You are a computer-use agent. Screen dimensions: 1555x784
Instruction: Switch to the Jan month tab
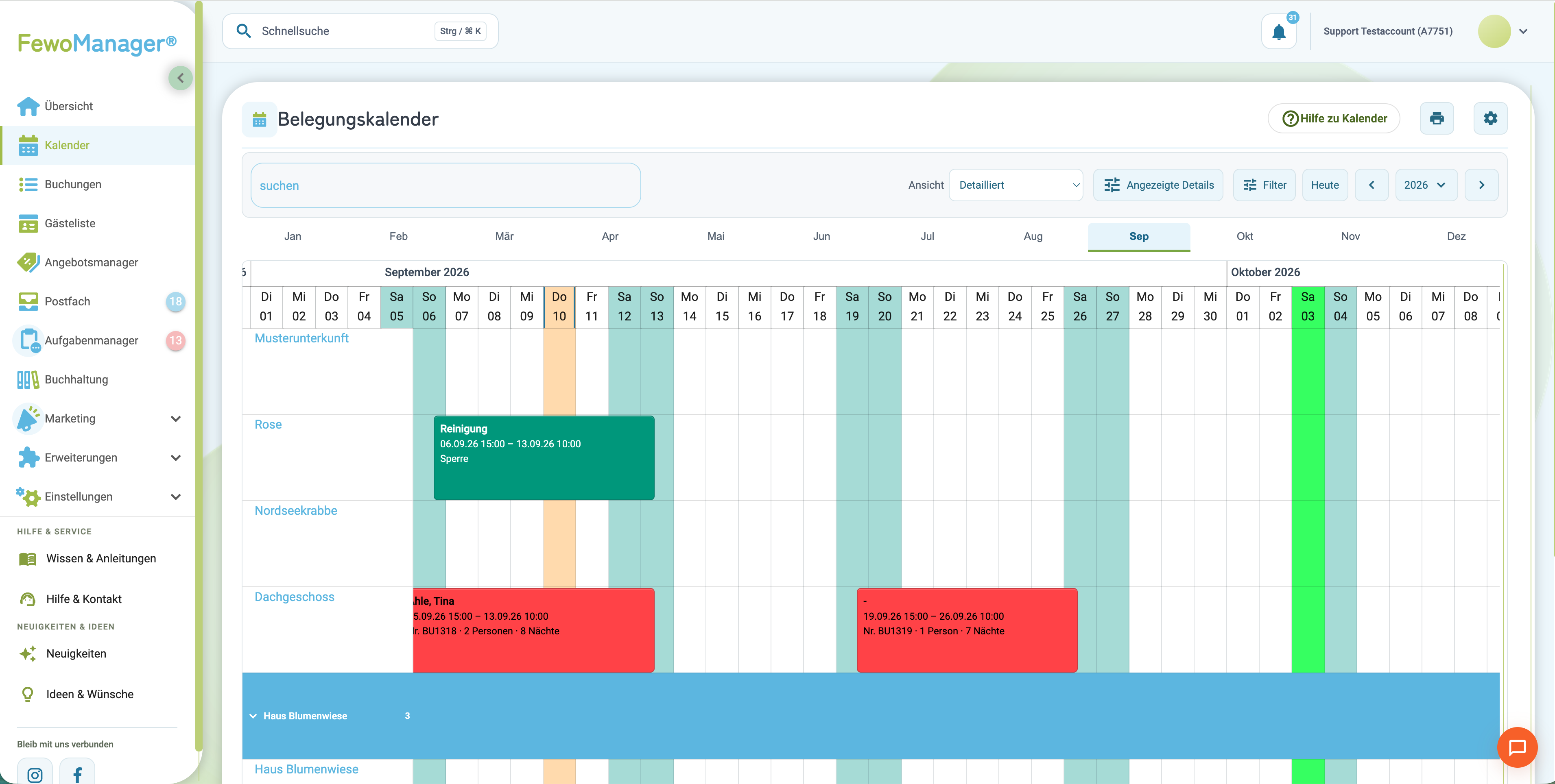tap(293, 237)
